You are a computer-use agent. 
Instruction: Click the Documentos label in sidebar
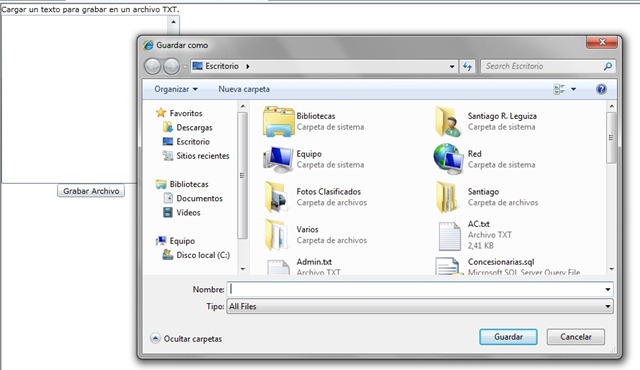click(x=200, y=198)
